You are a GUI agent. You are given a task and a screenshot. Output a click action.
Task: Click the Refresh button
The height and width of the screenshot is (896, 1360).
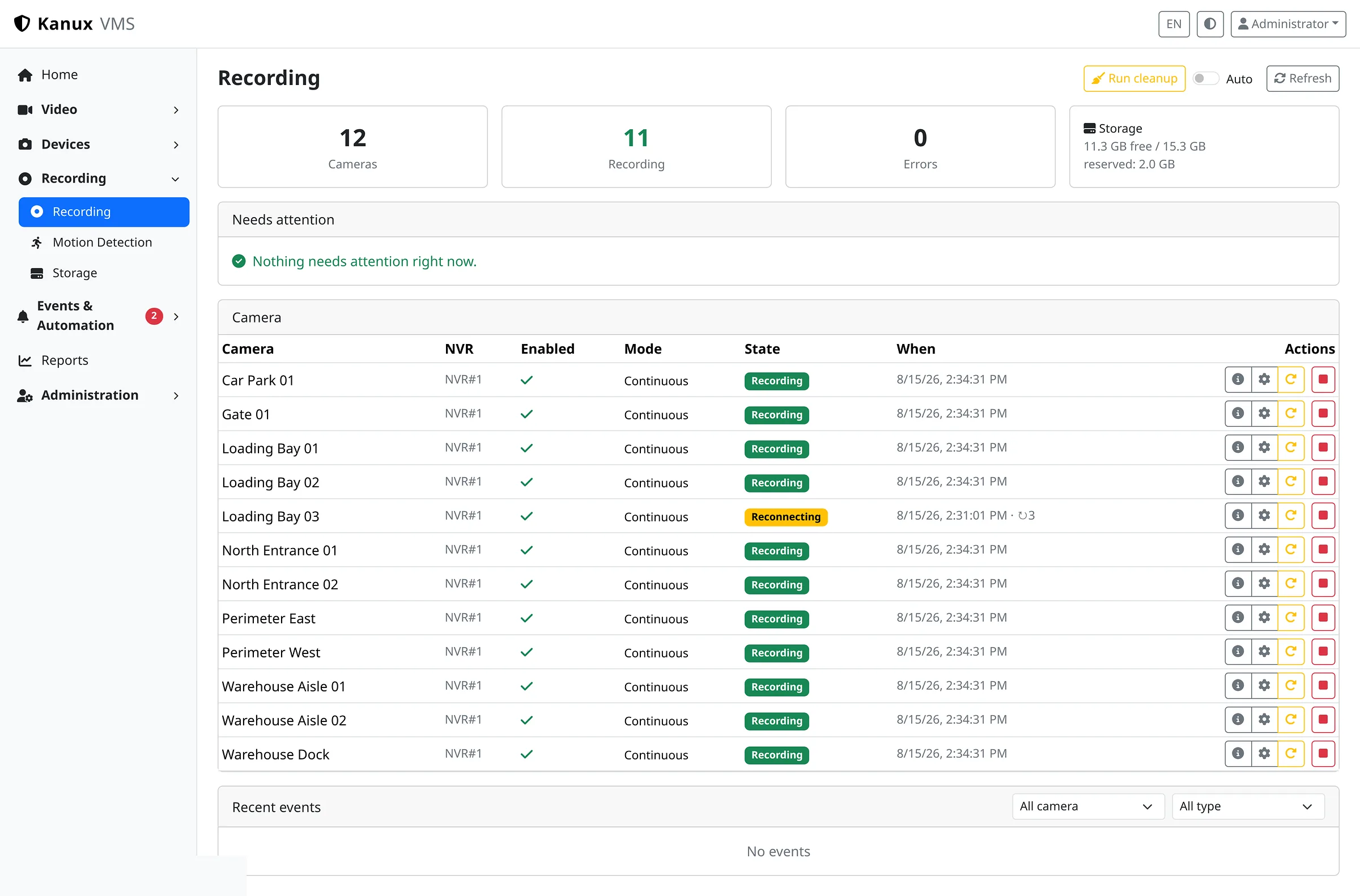pyautogui.click(x=1302, y=79)
